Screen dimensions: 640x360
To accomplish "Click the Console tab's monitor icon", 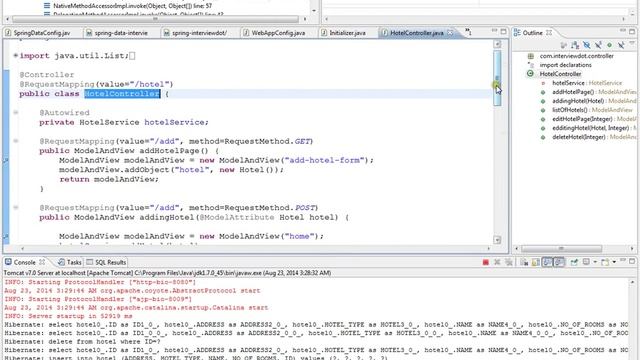I will tap(8, 262).
